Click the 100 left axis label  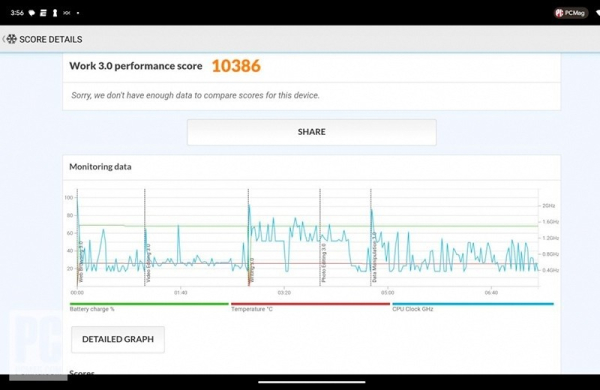(68, 198)
